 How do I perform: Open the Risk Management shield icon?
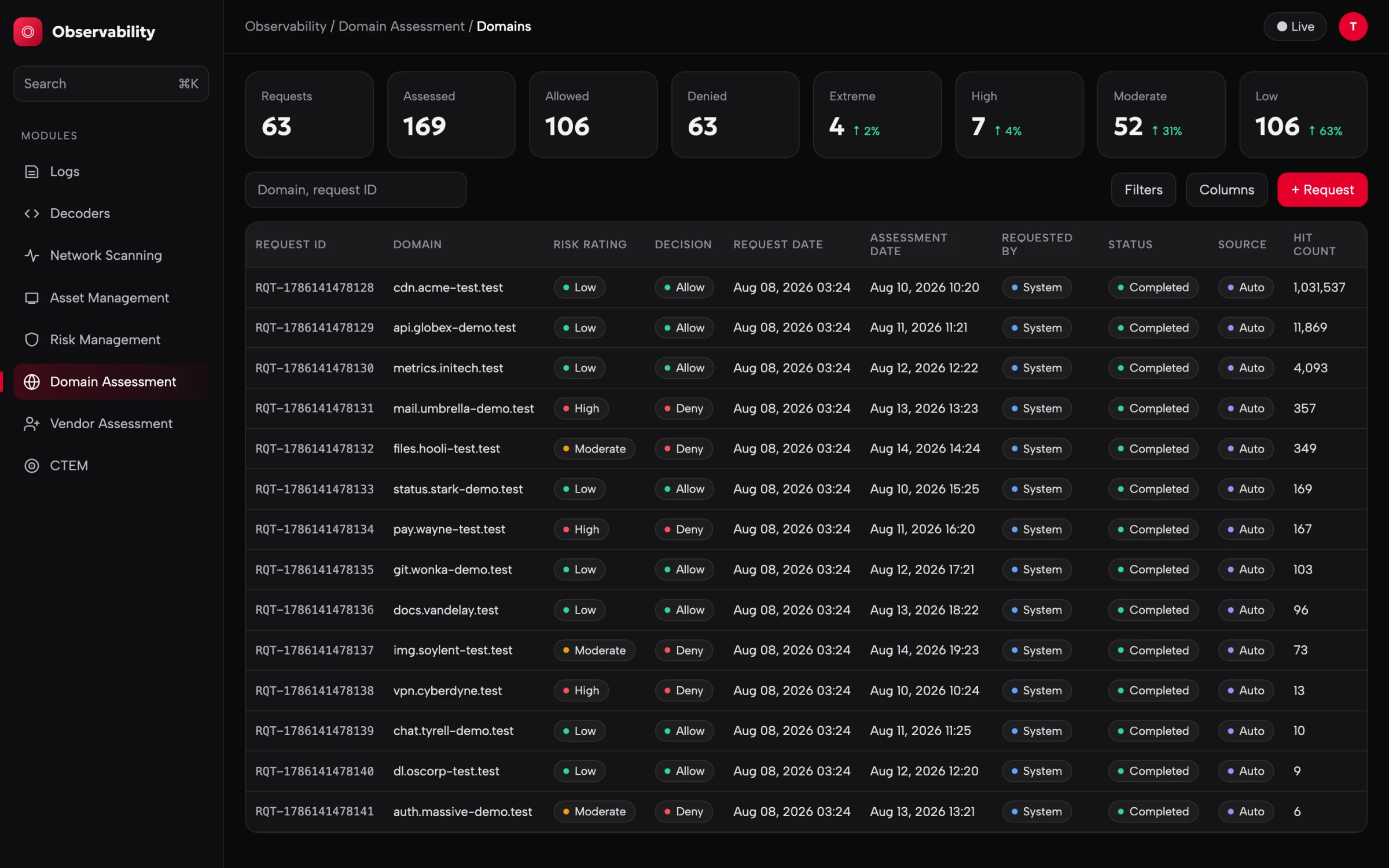(32, 340)
